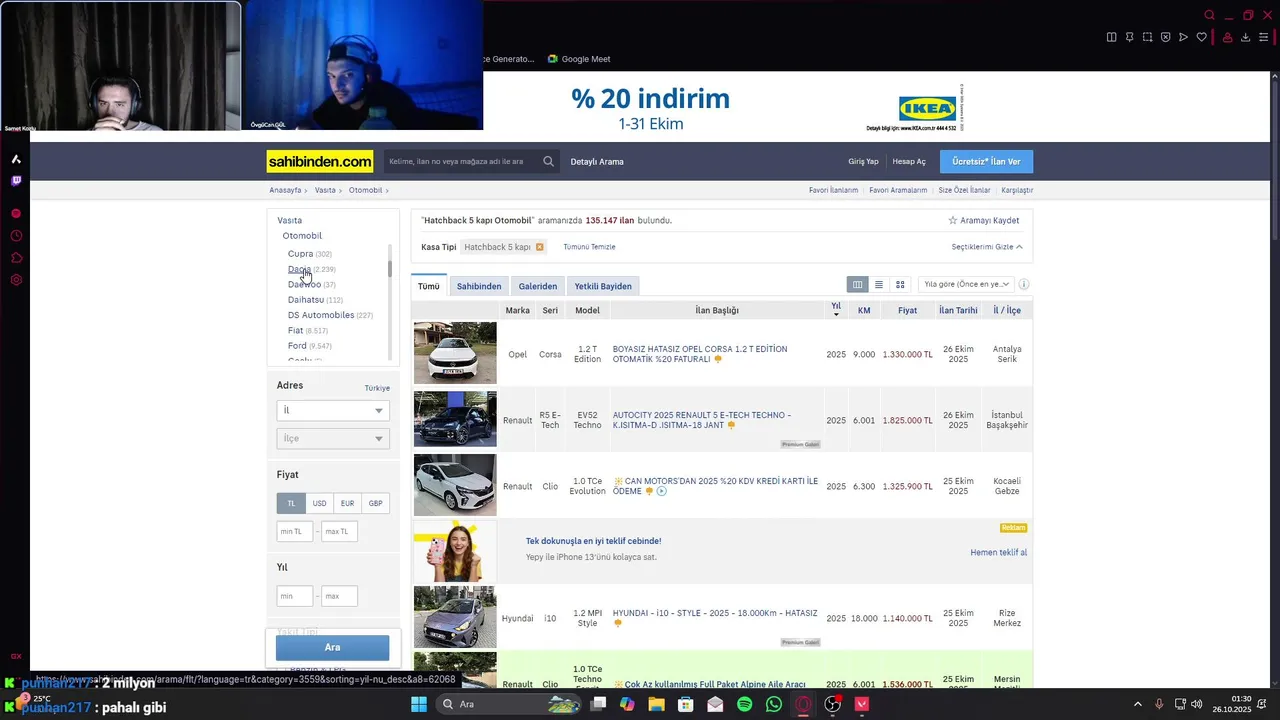Select the Tümü tab
Screen dimensions: 1280x720
point(429,286)
